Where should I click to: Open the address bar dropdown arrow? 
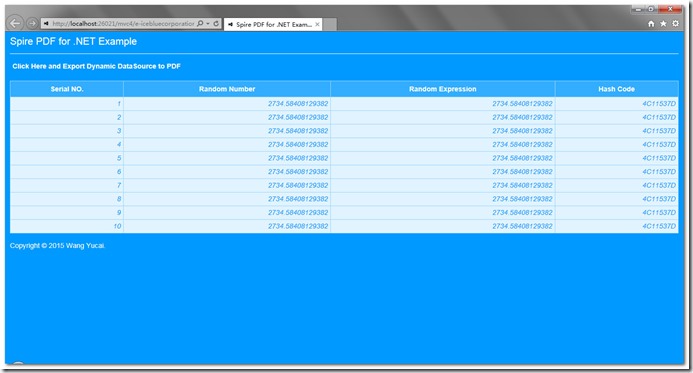[x=208, y=23]
